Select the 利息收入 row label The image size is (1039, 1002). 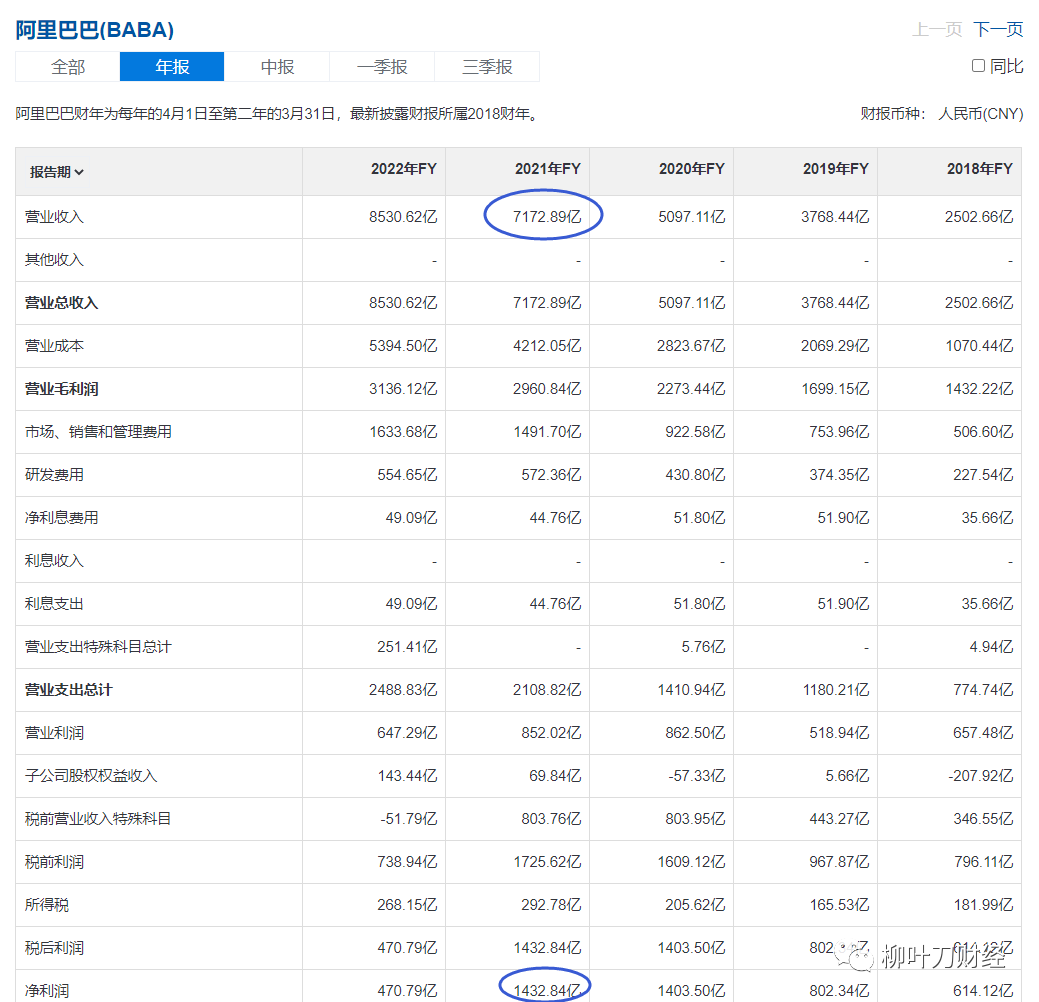point(54,561)
